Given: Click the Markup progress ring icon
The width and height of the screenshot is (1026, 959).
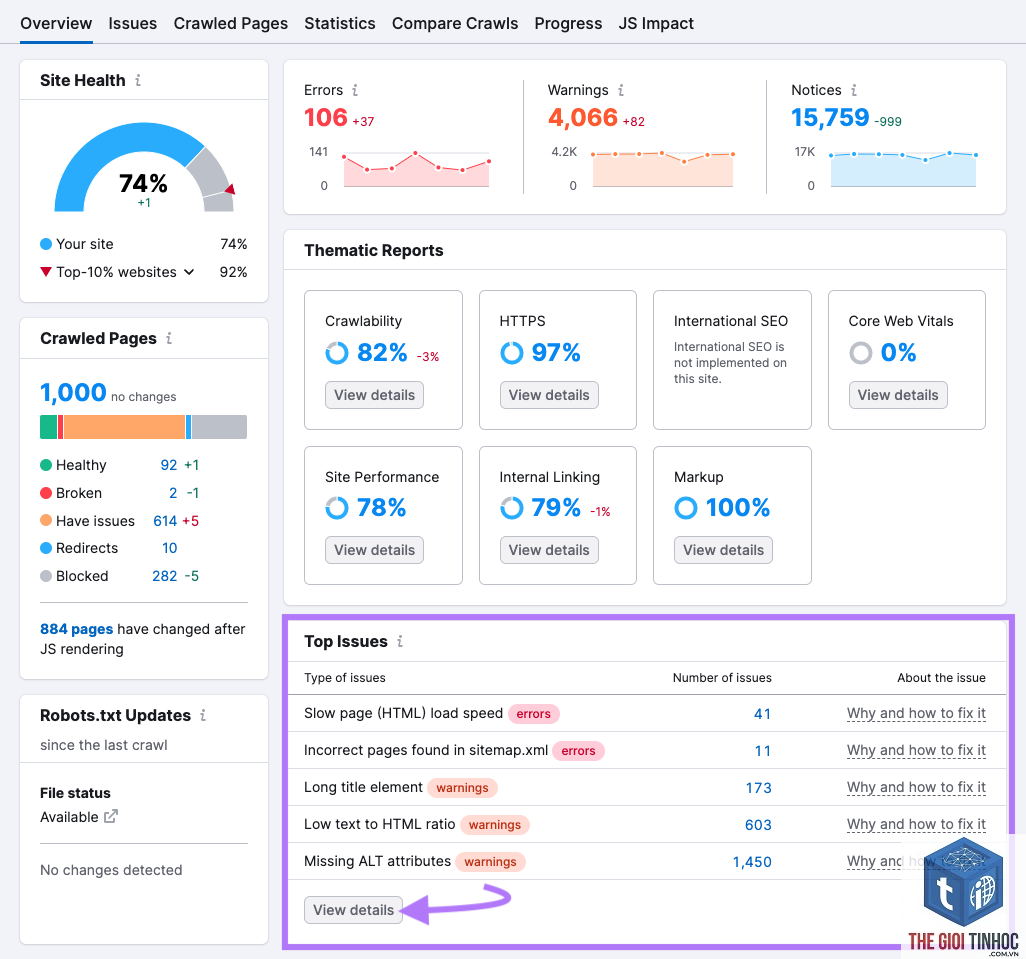Looking at the screenshot, I should pos(686,508).
